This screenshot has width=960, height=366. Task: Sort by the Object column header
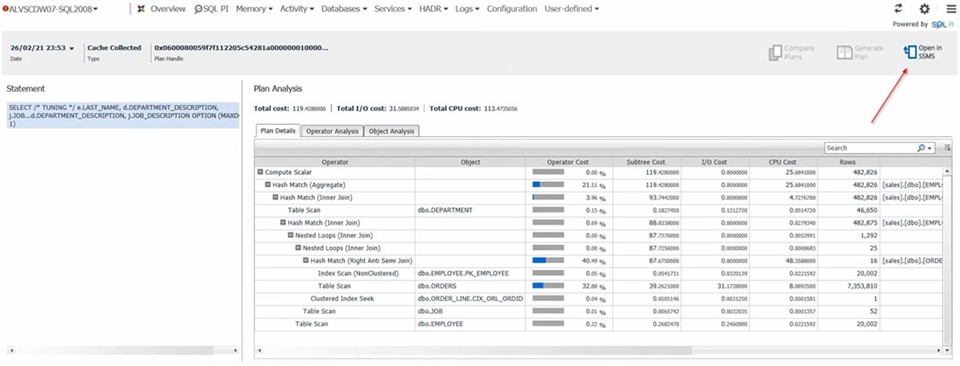[x=470, y=162]
